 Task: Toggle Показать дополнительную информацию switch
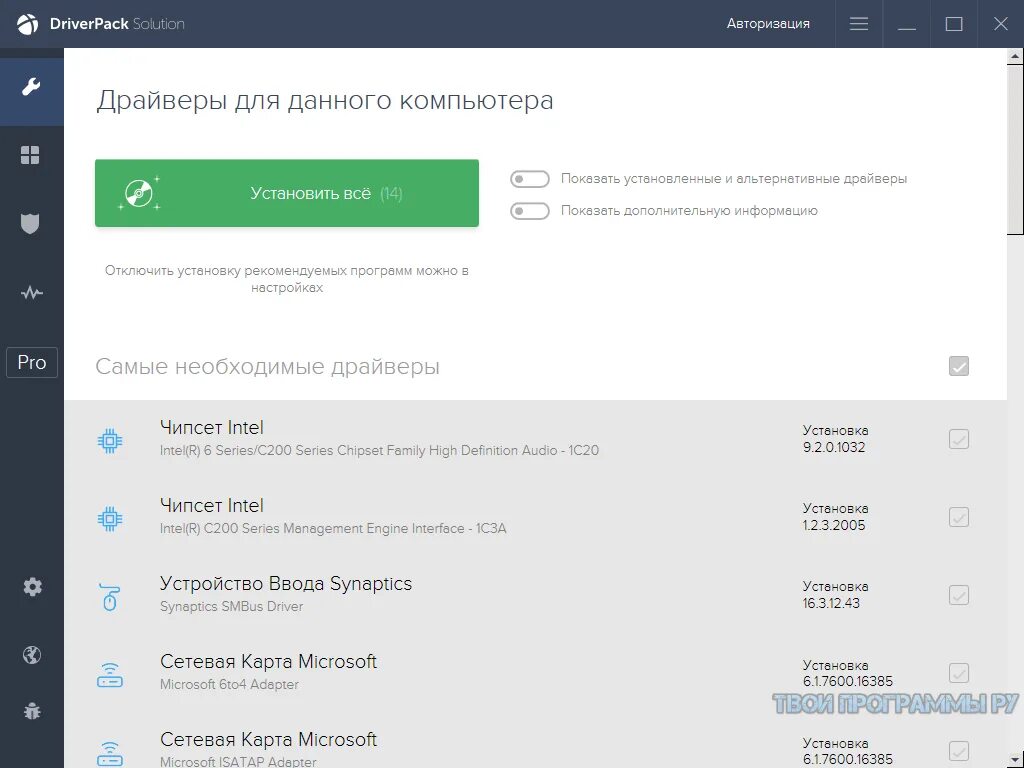(x=530, y=211)
